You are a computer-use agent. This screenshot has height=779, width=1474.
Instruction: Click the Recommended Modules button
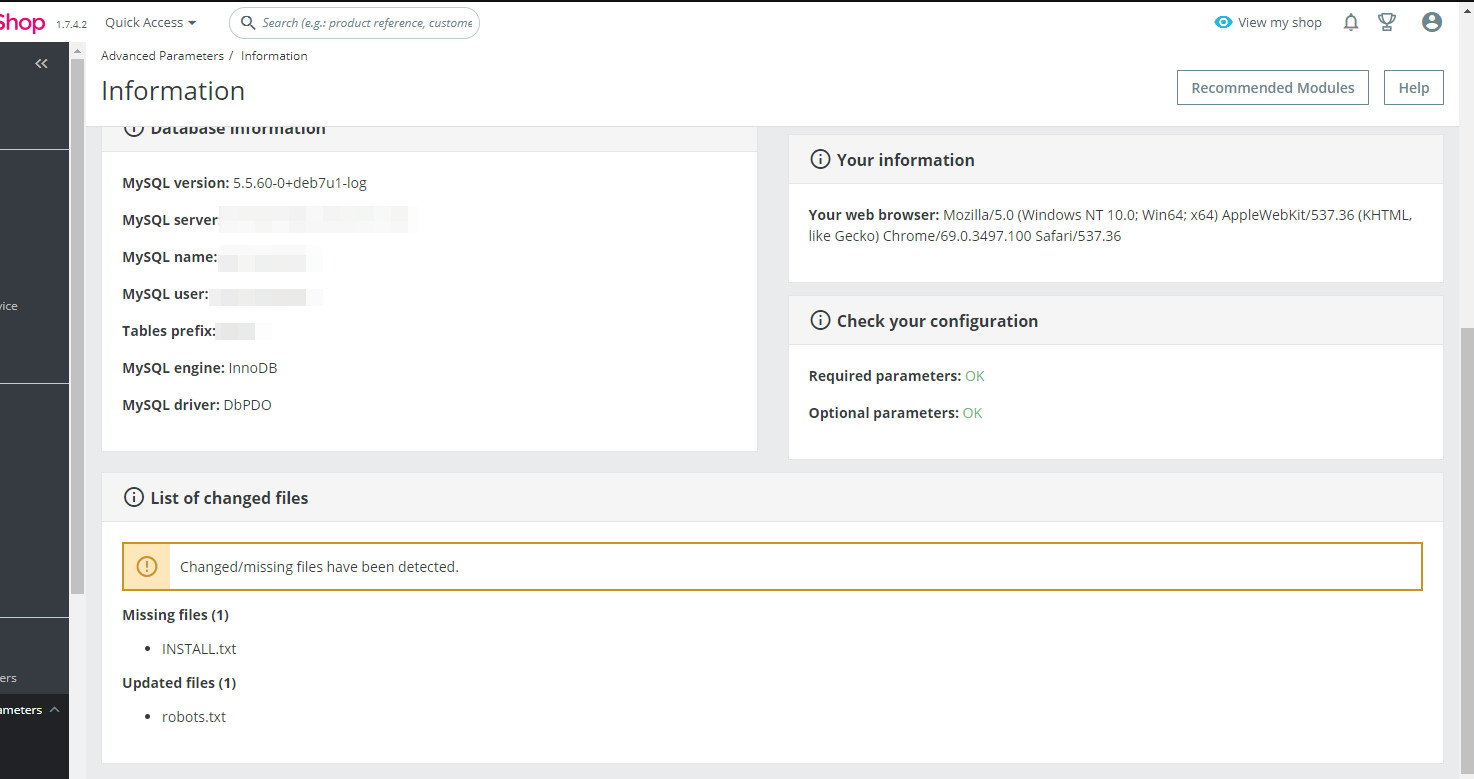1272,88
